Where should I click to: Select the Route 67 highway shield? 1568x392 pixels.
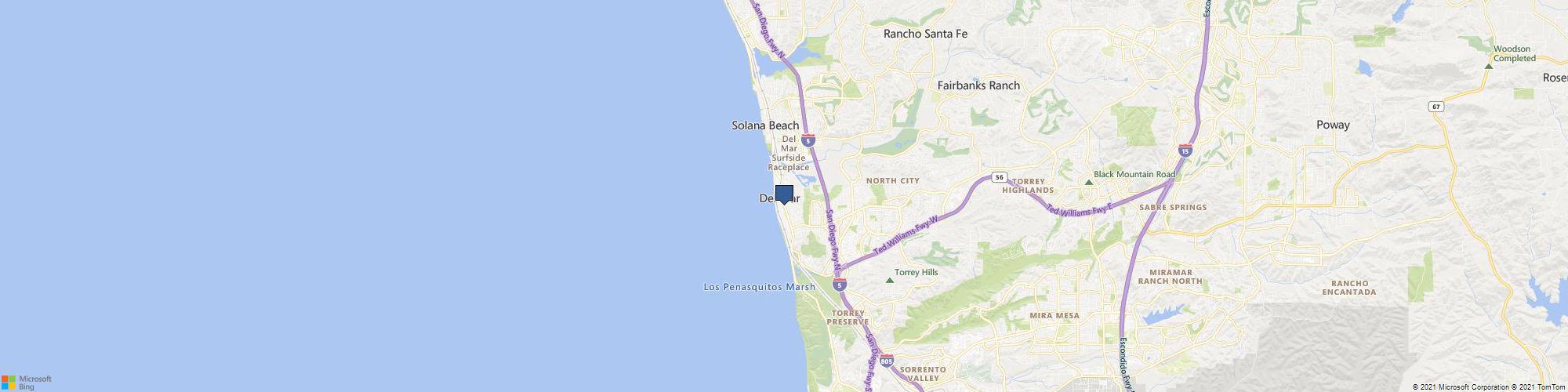[x=1436, y=106]
